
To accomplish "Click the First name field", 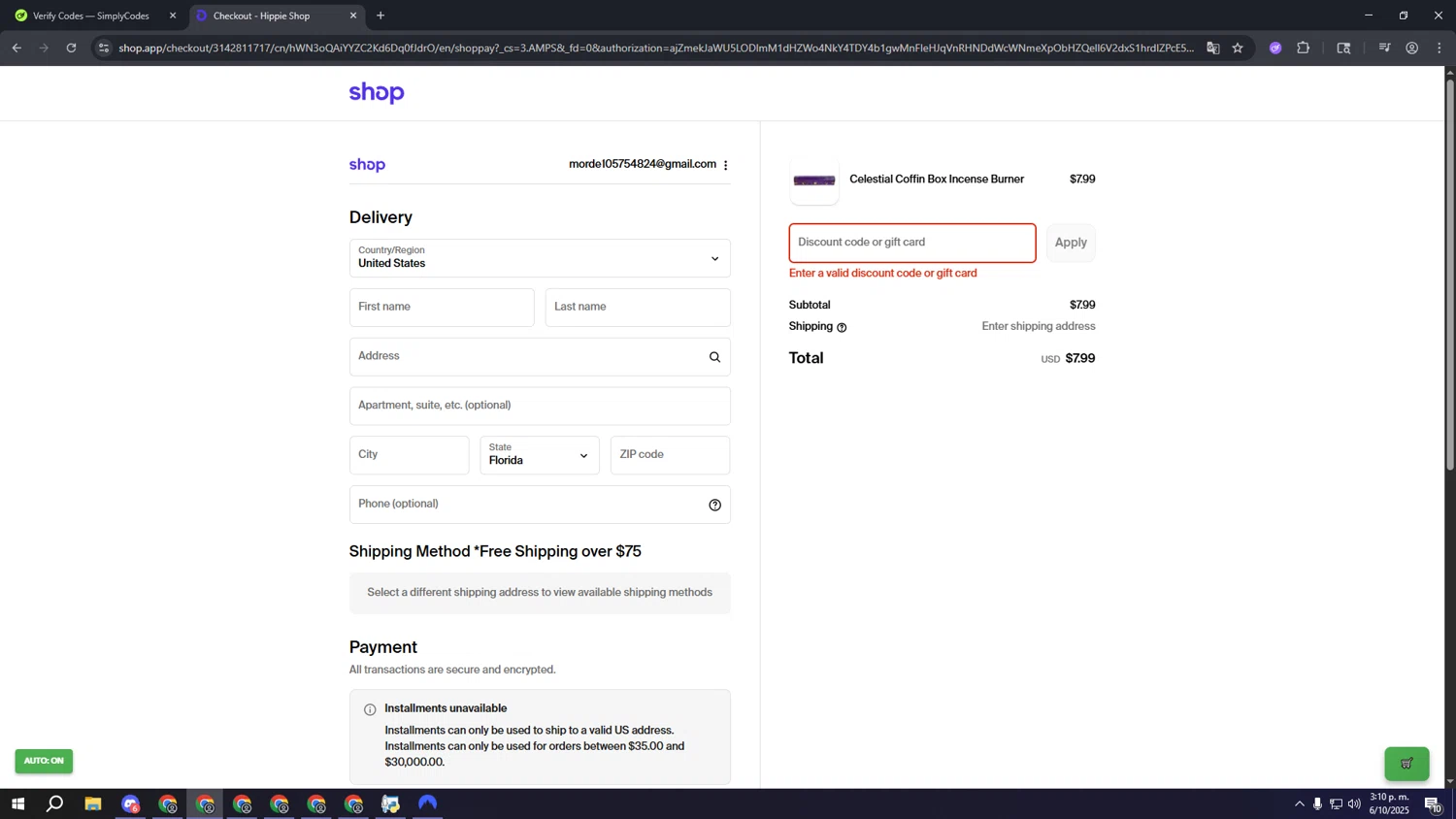I will [442, 308].
